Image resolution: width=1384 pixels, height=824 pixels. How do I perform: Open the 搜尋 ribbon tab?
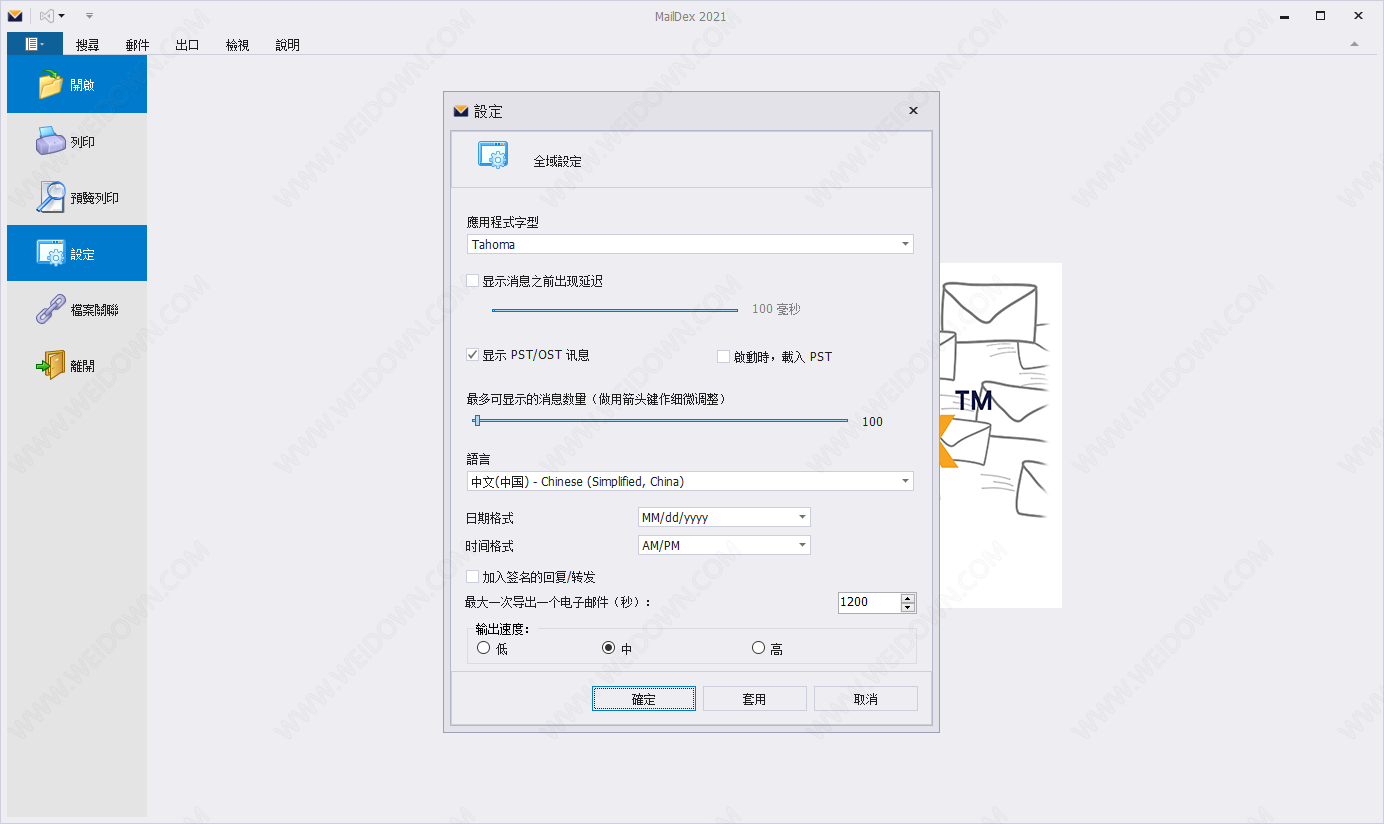88,45
